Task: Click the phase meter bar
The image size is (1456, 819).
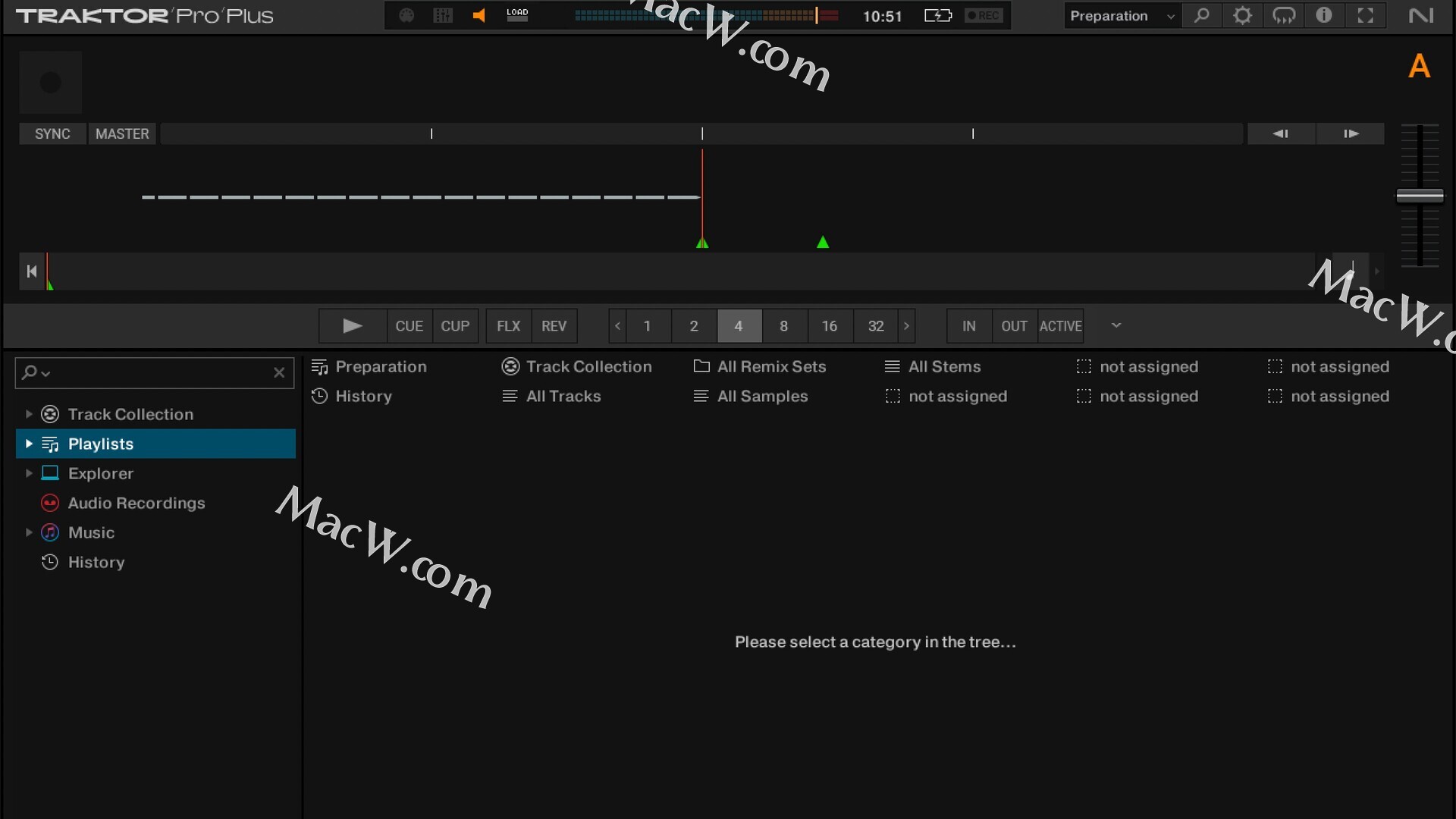Action: (x=701, y=133)
